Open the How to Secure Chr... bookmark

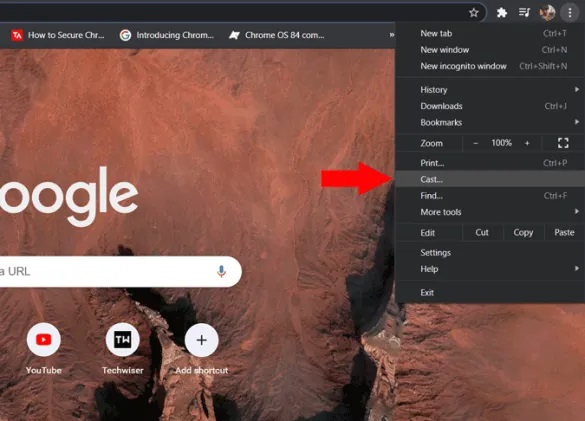pyautogui.click(x=58, y=35)
